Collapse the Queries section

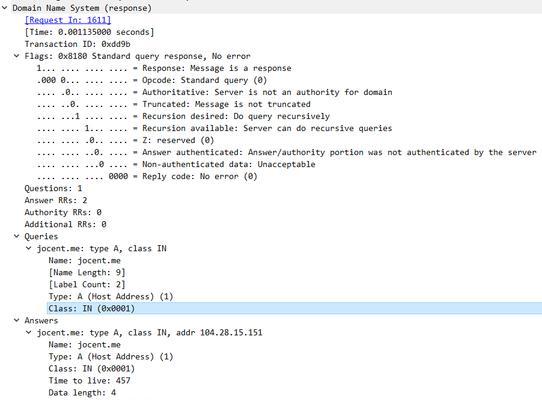(x=16, y=236)
